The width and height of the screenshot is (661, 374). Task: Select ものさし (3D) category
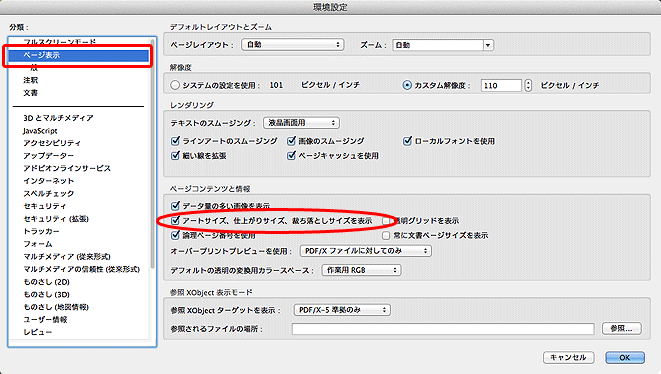[46, 294]
